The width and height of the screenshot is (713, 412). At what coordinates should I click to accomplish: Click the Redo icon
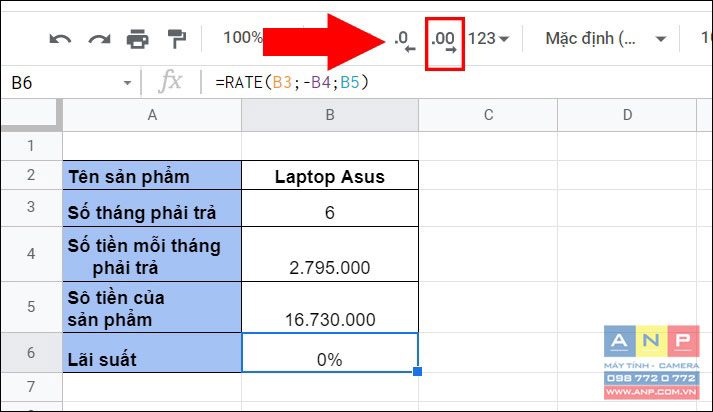tap(99, 39)
